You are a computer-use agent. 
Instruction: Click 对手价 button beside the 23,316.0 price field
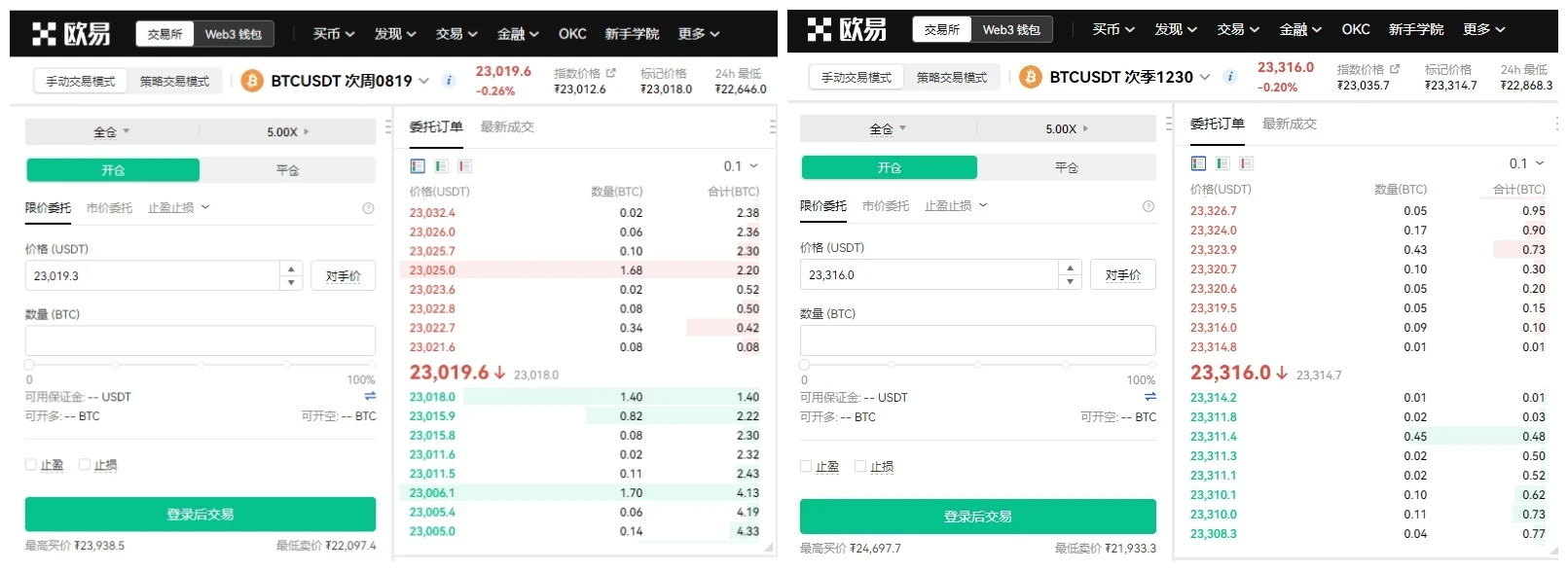(x=1122, y=275)
